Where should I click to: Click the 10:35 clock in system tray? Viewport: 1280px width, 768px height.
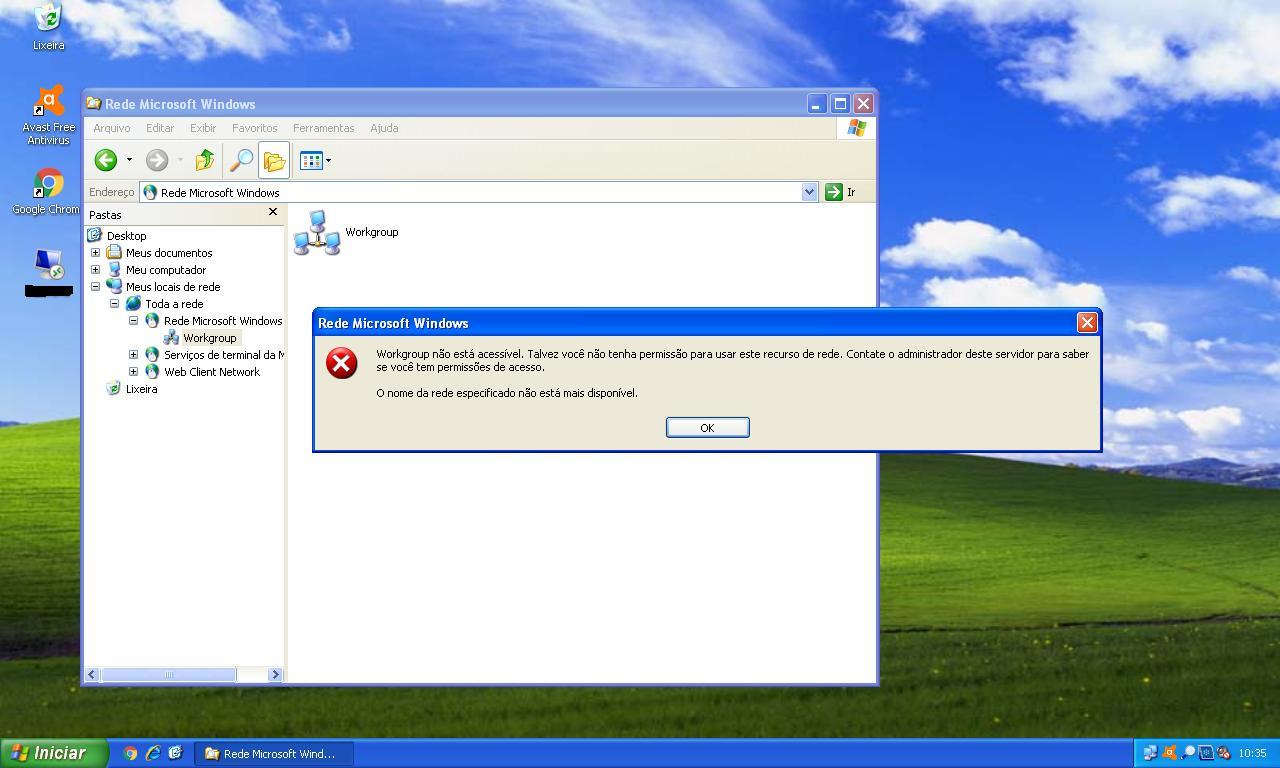1252,753
